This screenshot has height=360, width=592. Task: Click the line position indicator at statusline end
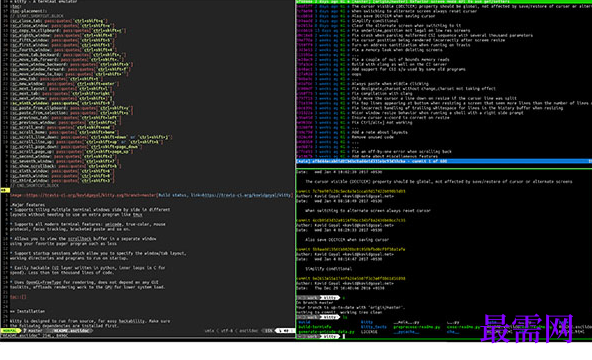[x=285, y=331]
